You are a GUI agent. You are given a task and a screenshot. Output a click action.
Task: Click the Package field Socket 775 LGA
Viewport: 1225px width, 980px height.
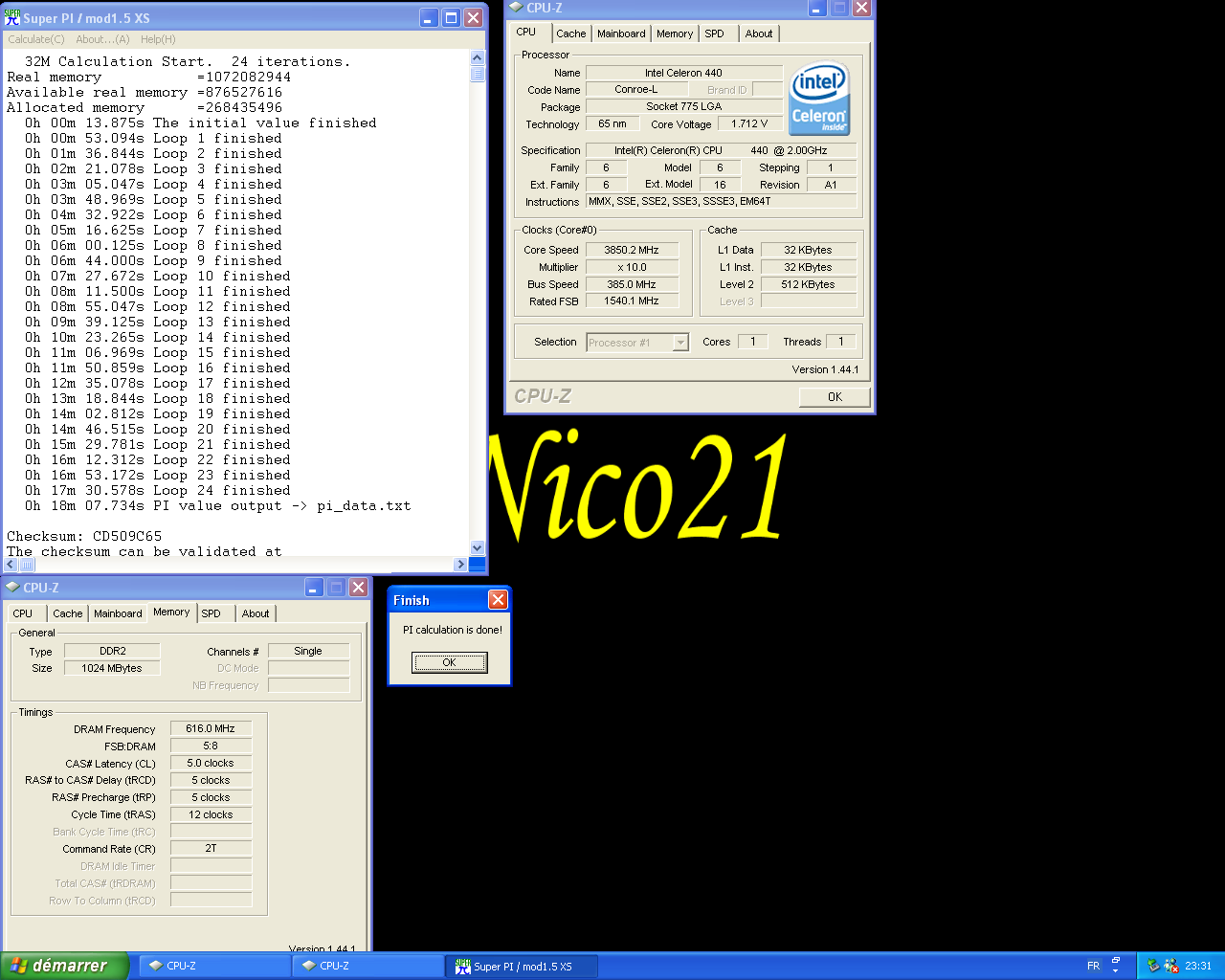[x=683, y=106]
